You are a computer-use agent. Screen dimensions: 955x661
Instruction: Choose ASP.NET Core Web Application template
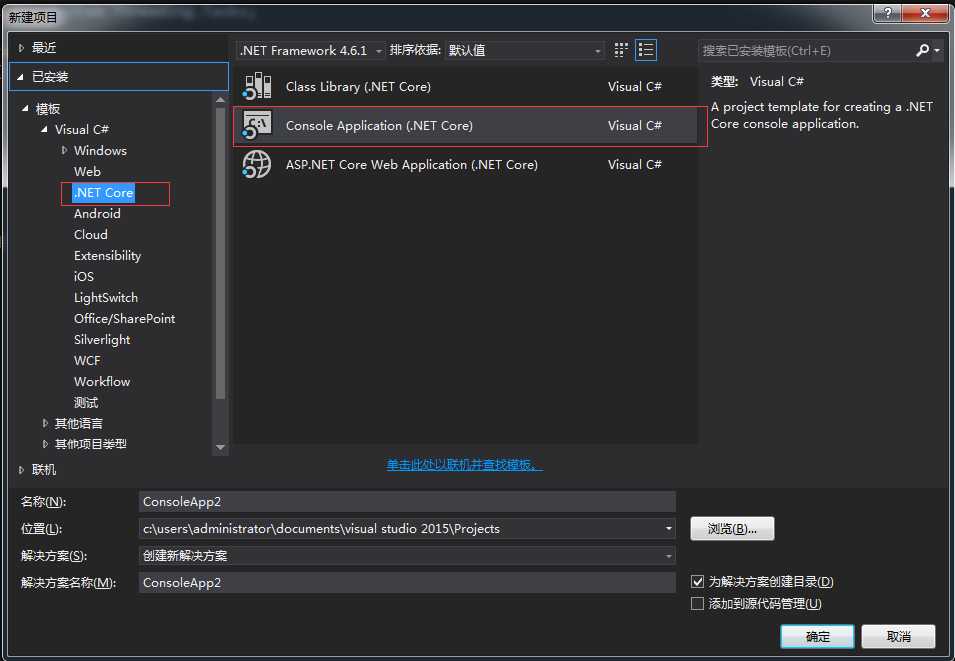pos(465,164)
